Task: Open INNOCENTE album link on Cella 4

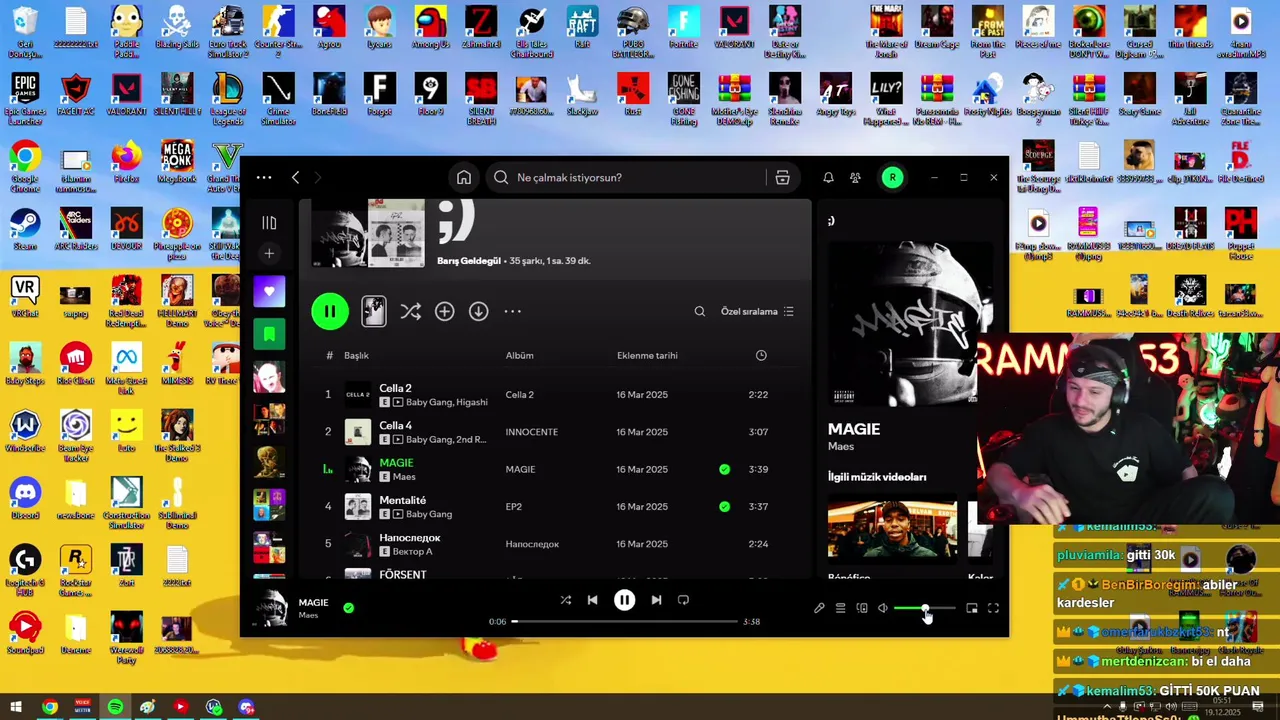Action: click(x=531, y=432)
